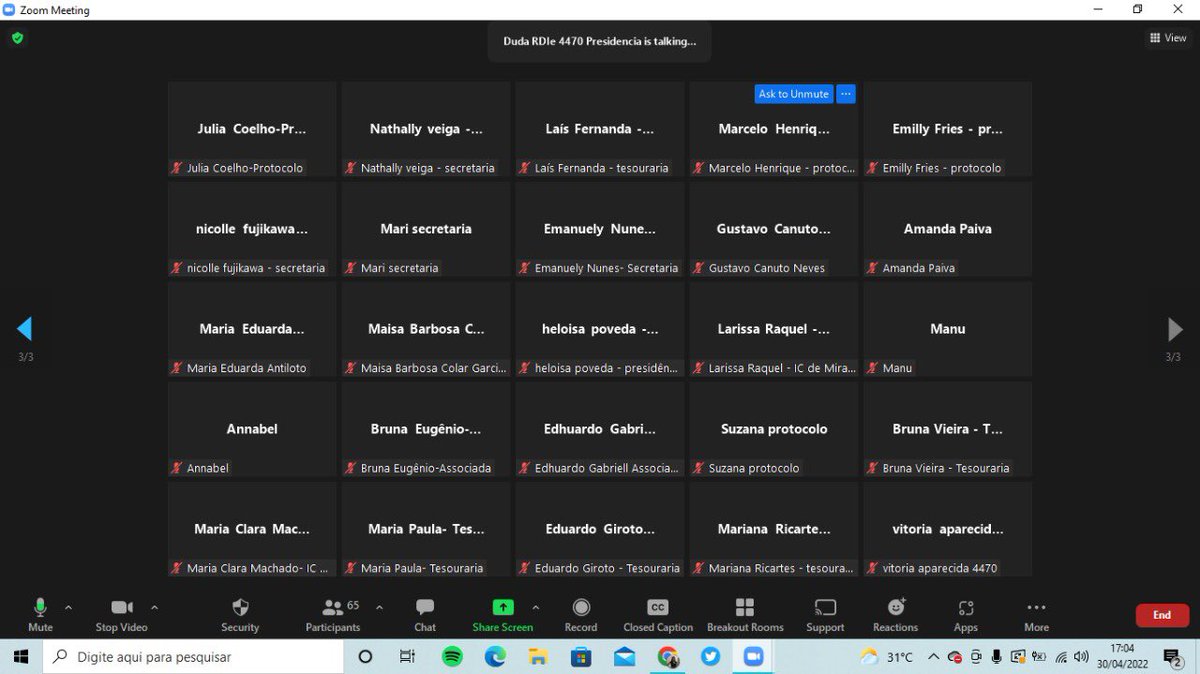Mute the microphone in Zoom toolbar
This screenshot has width=1200, height=674.
40,614
